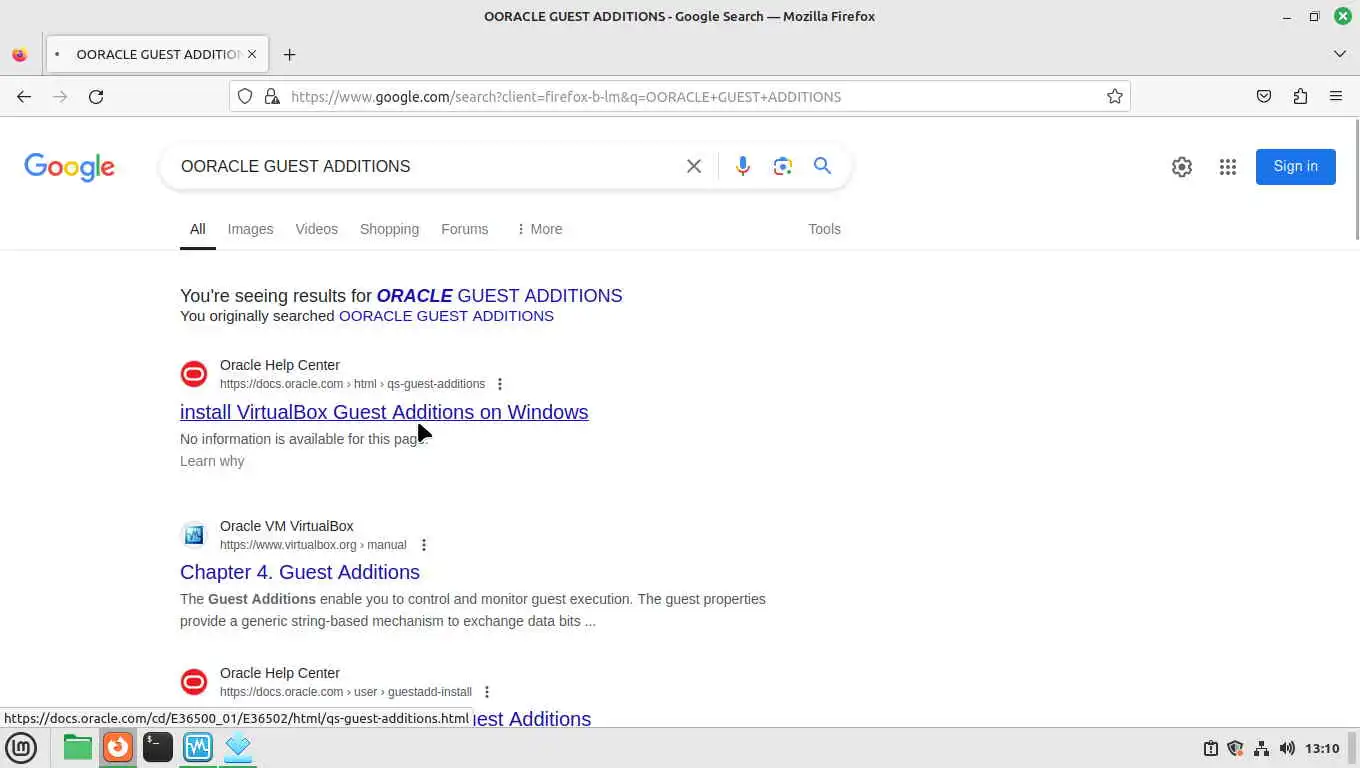The width and height of the screenshot is (1360, 768).
Task: Open the Files manager from taskbar
Action: tap(78, 747)
